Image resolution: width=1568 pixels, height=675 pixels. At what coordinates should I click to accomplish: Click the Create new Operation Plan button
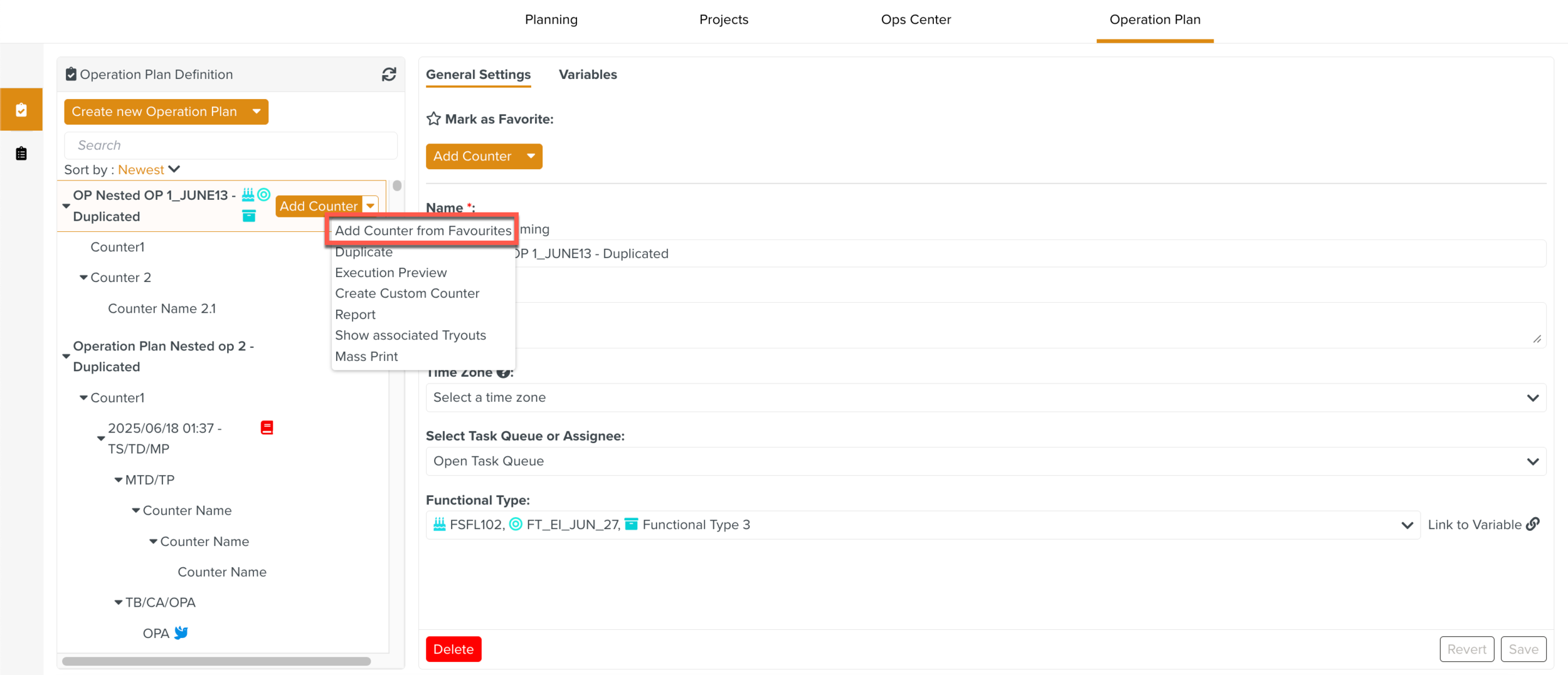pos(154,112)
